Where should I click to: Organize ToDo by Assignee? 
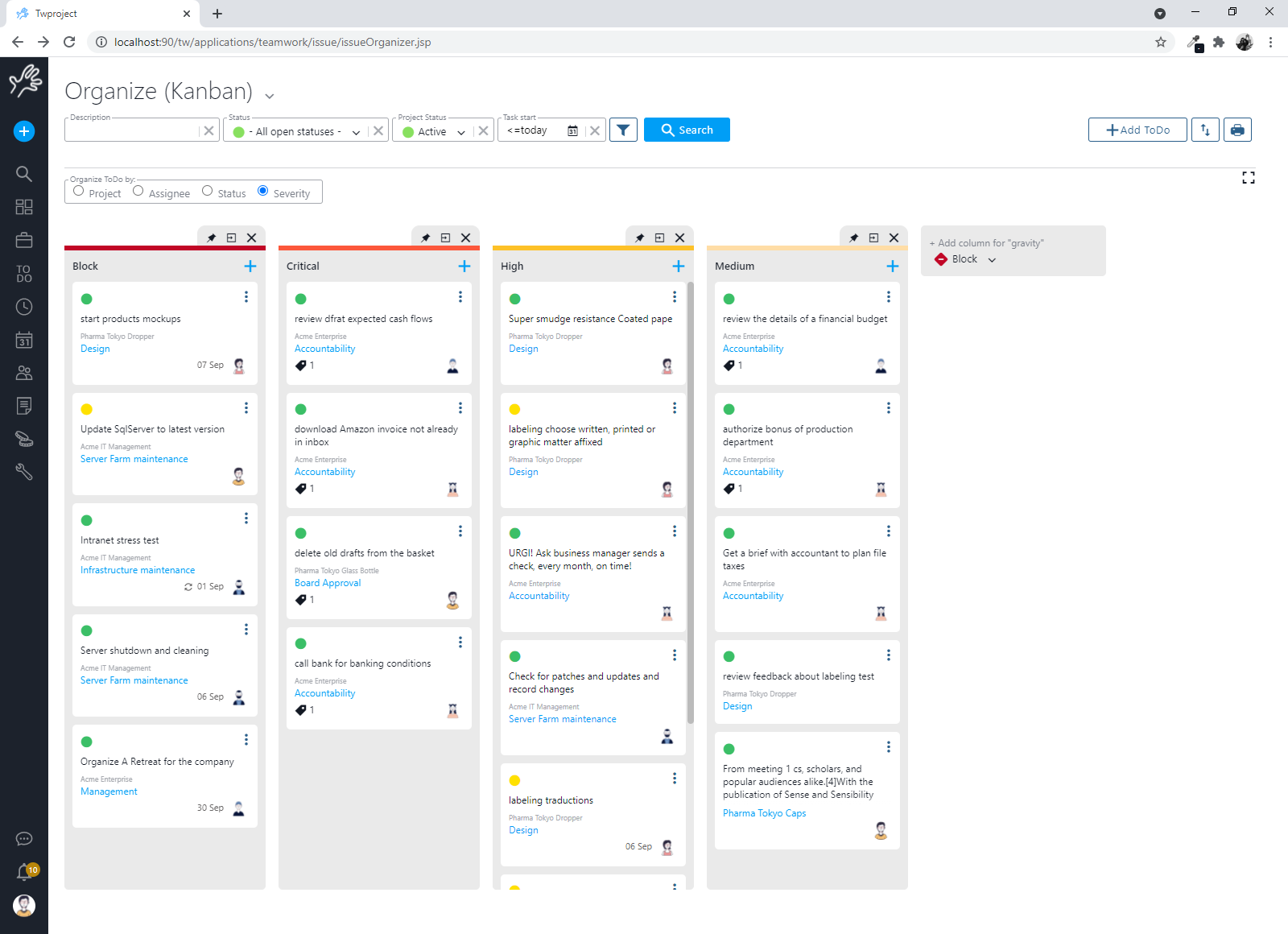tap(138, 191)
